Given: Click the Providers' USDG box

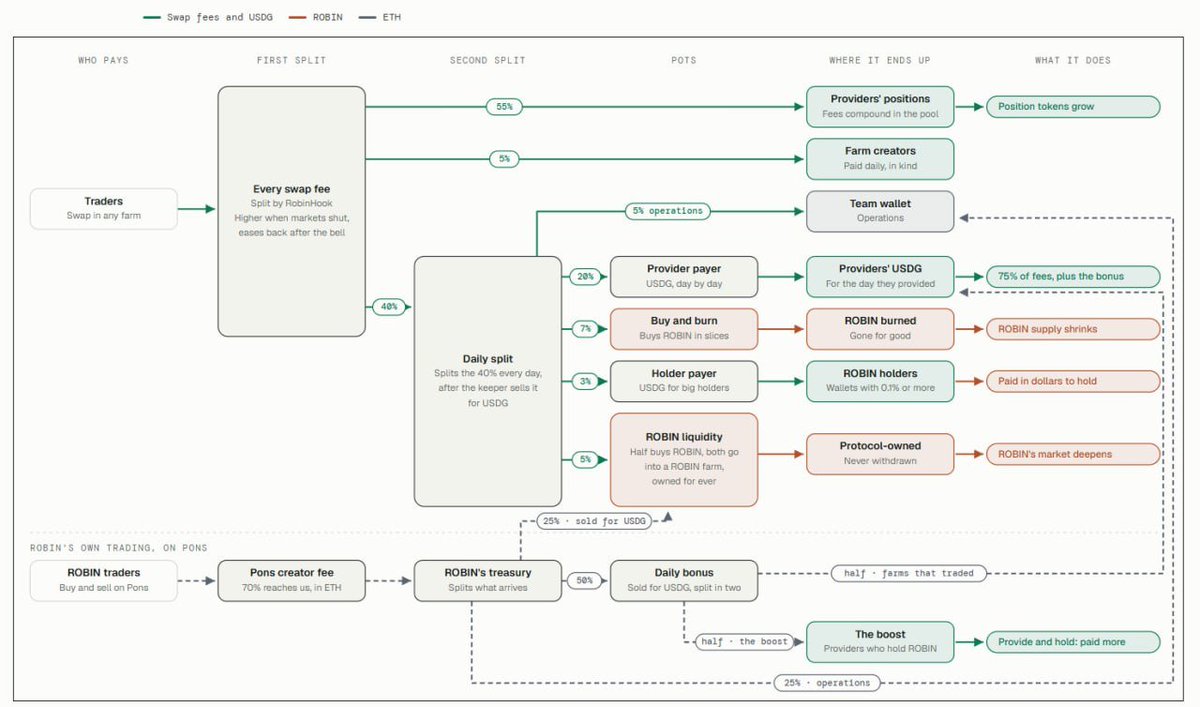Looking at the screenshot, I should pos(880,276).
